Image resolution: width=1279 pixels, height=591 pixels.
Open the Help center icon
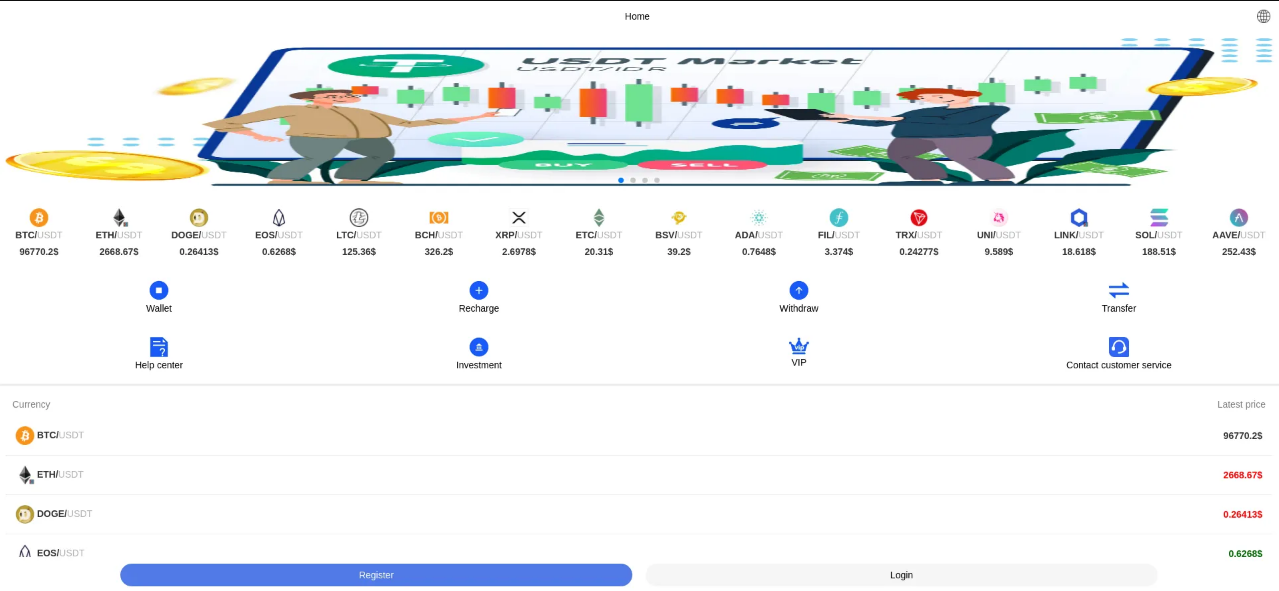159,347
